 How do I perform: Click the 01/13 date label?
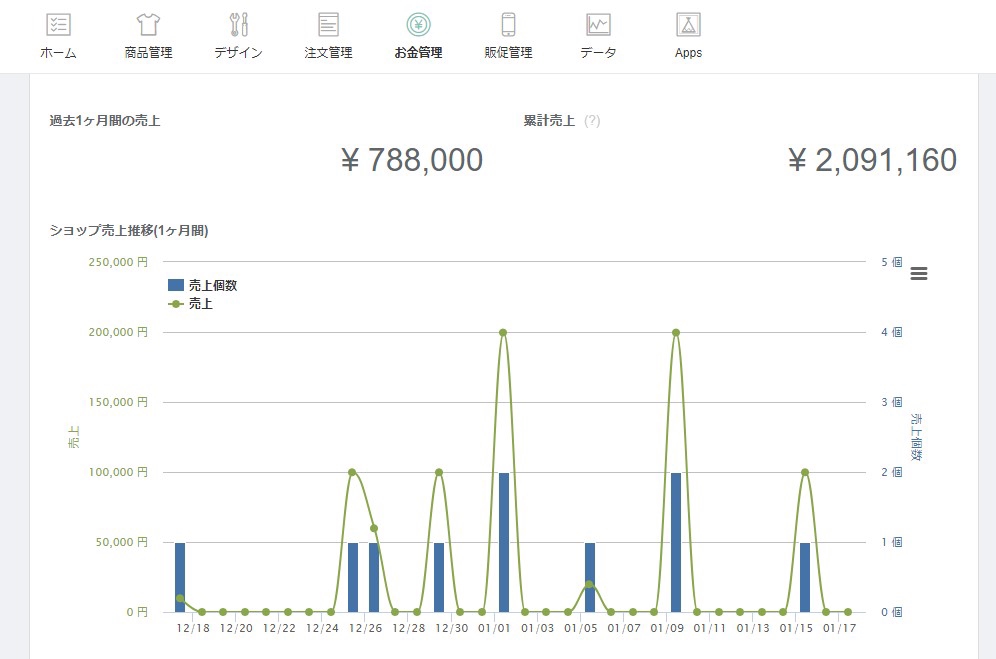click(x=753, y=628)
